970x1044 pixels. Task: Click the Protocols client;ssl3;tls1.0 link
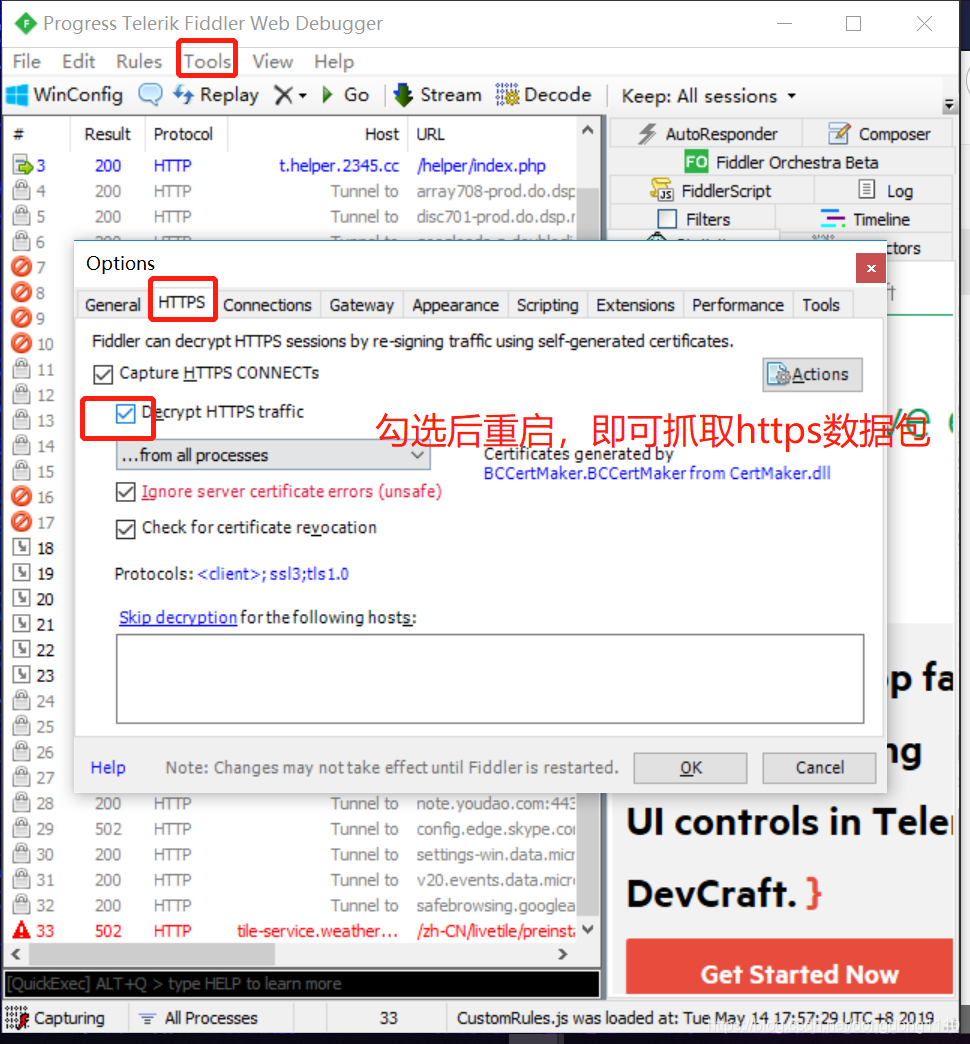(273, 574)
